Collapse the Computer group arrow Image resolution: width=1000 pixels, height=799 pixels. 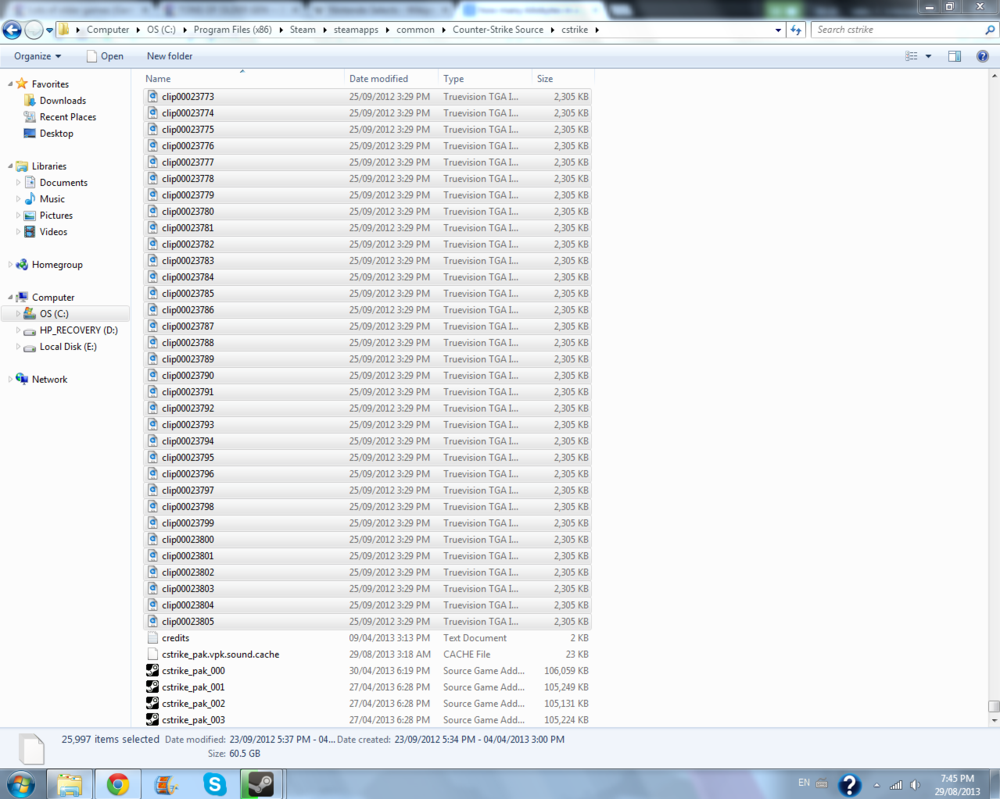10,298
